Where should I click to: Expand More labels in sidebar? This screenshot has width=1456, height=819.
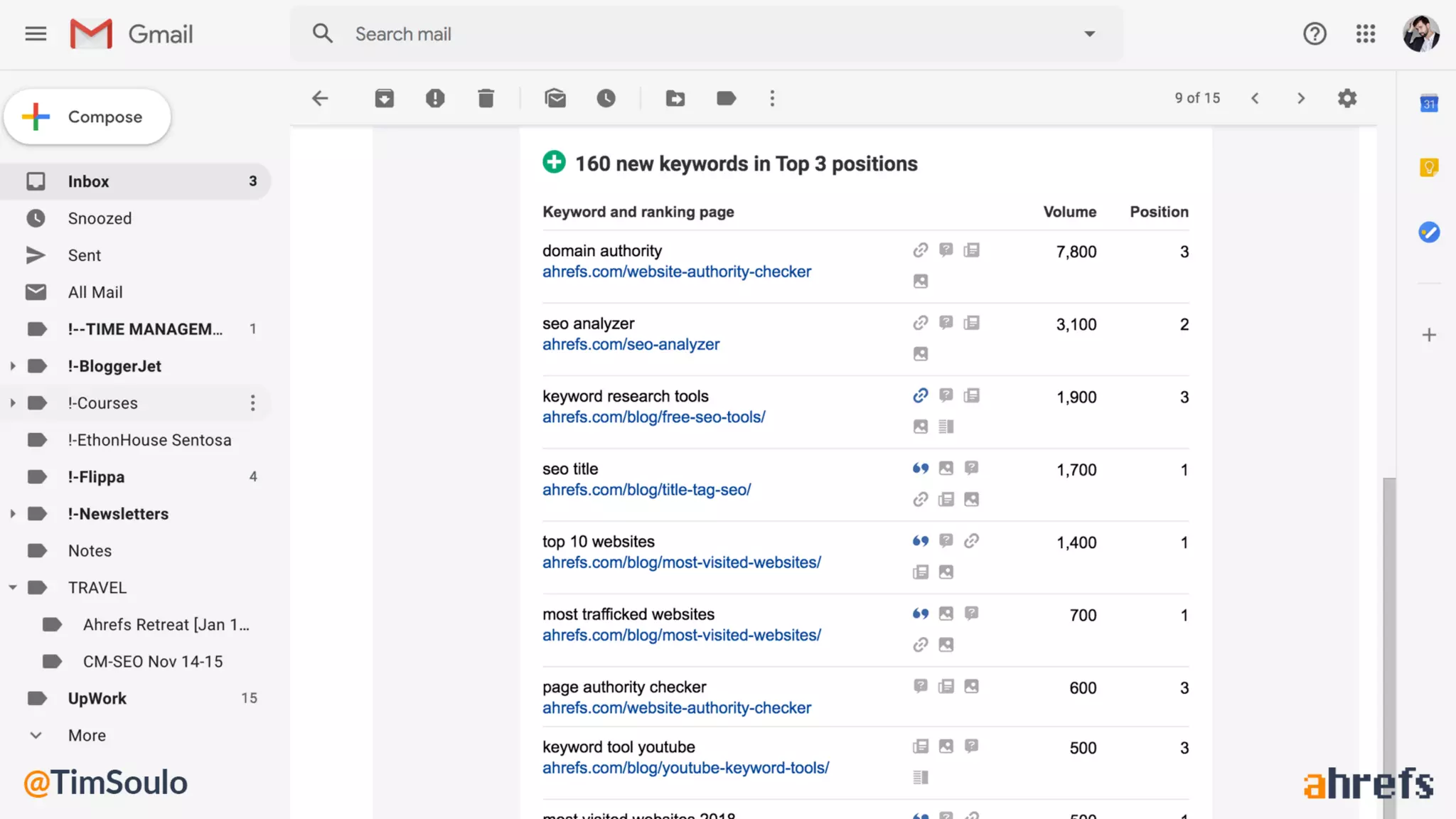tap(86, 735)
